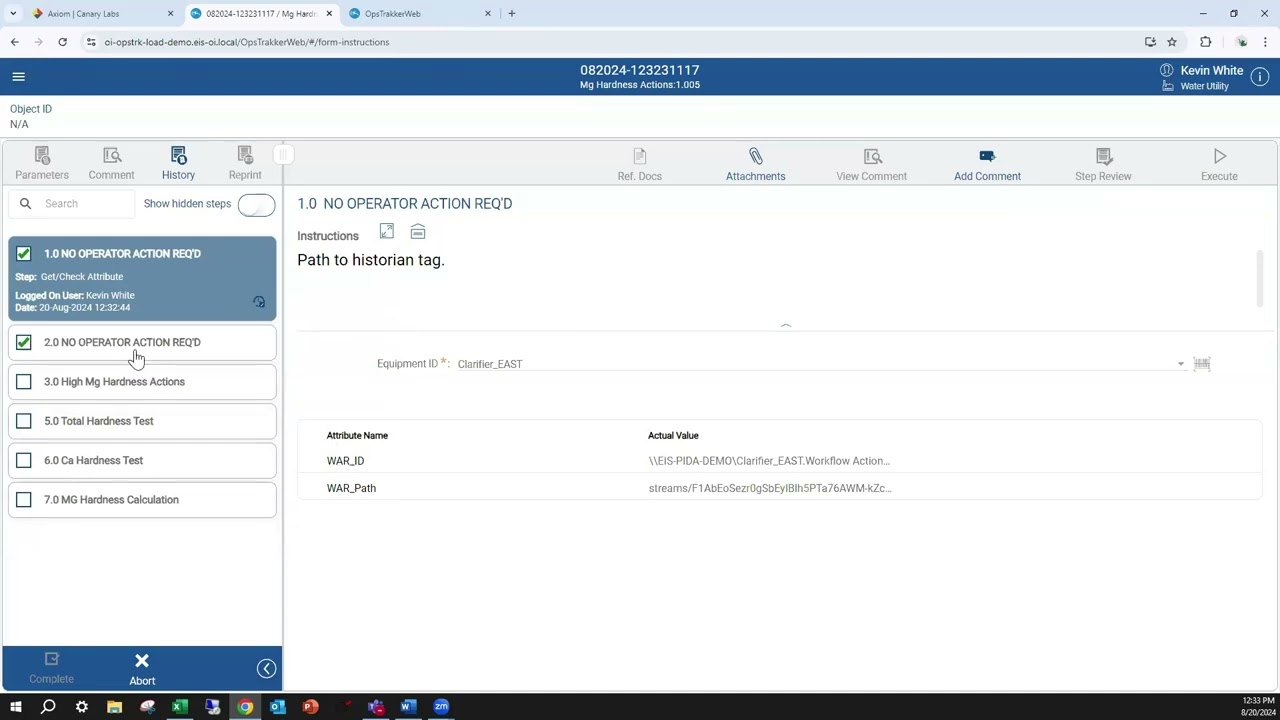Check step 5.0 Total Hardness Test
1280x720 pixels.
coord(24,421)
